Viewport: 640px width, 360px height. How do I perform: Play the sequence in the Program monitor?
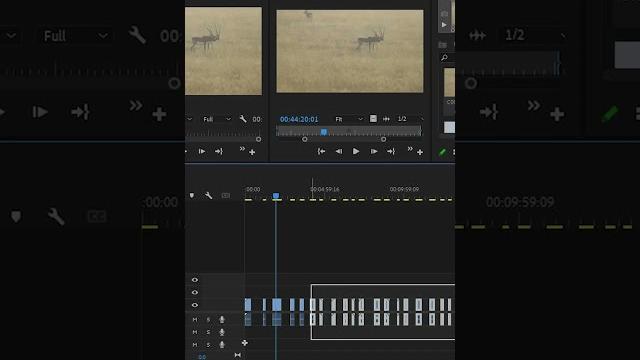tap(356, 151)
